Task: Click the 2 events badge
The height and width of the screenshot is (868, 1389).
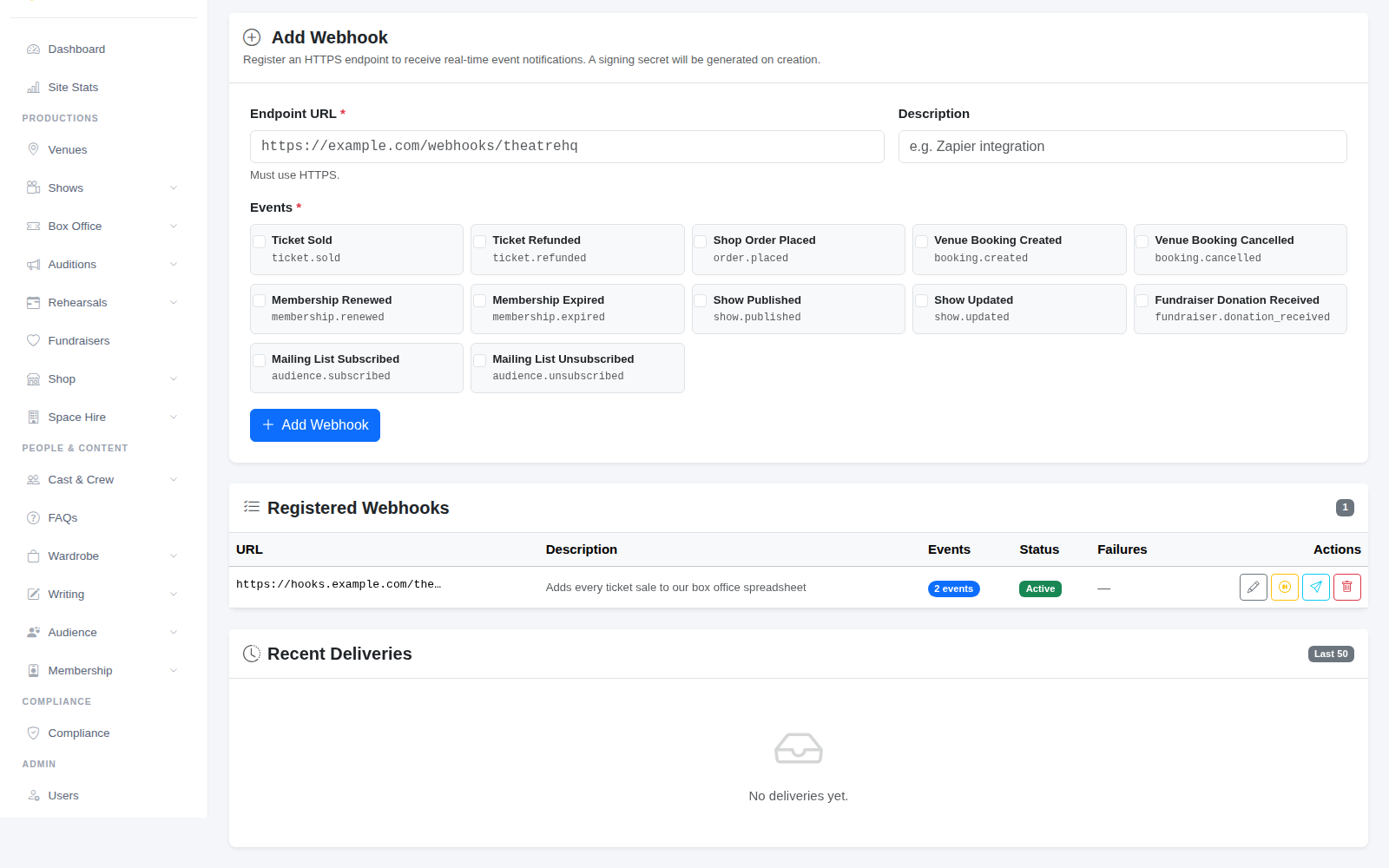Action: pyautogui.click(x=954, y=589)
